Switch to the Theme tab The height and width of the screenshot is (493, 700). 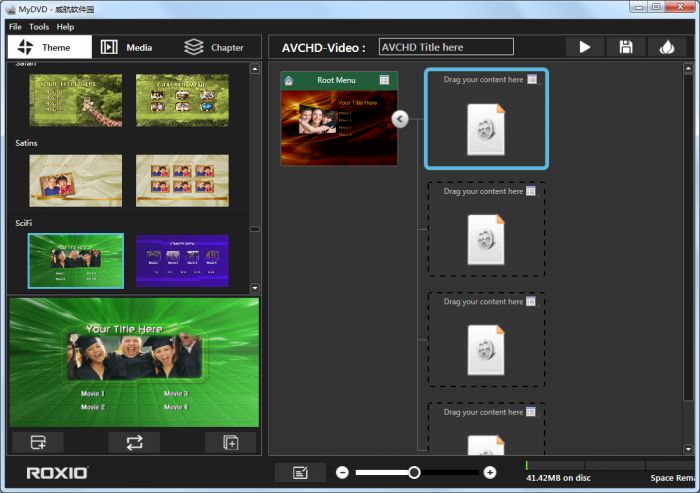click(50, 47)
